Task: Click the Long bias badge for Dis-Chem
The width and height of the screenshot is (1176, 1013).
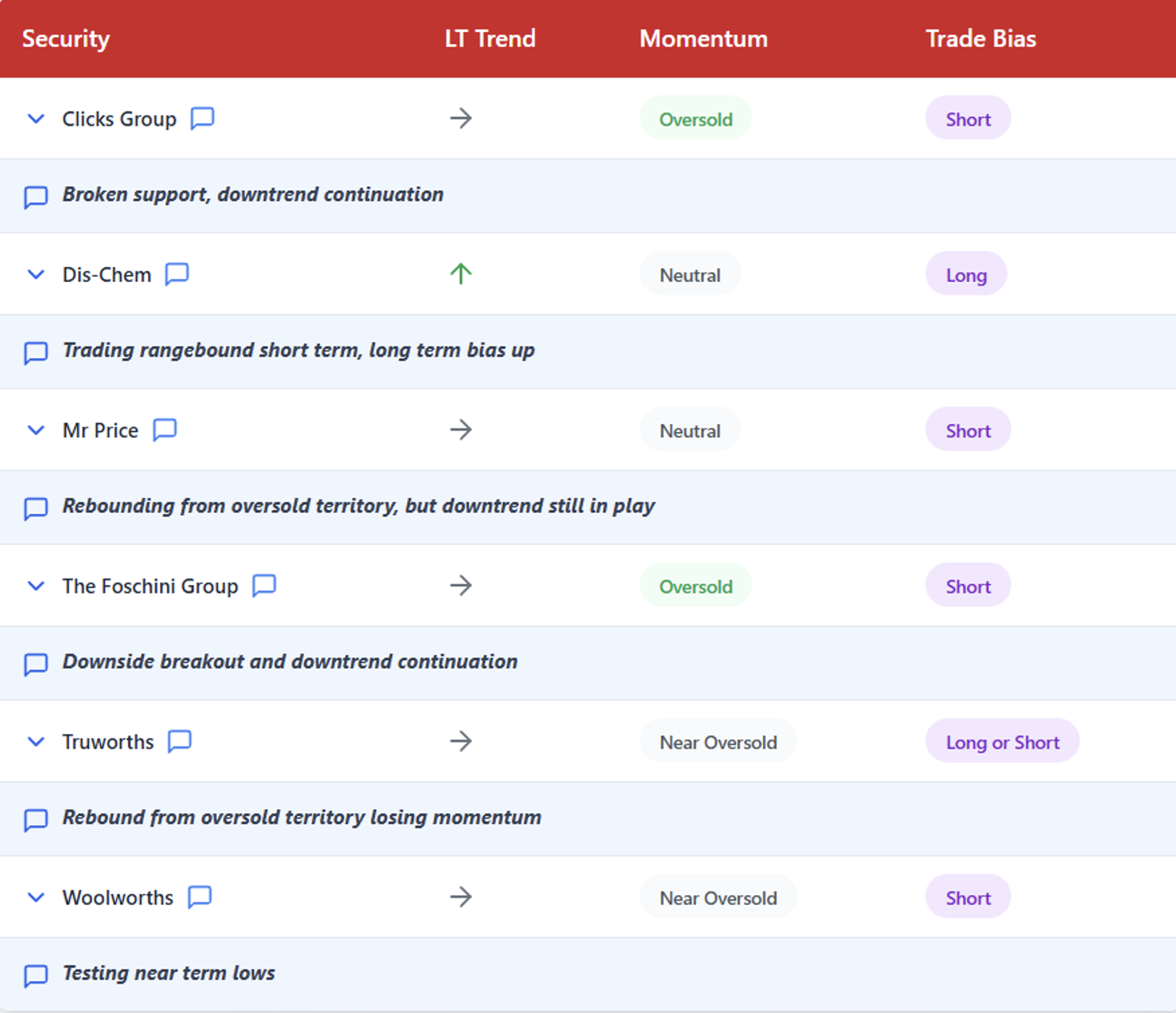Action: (966, 274)
